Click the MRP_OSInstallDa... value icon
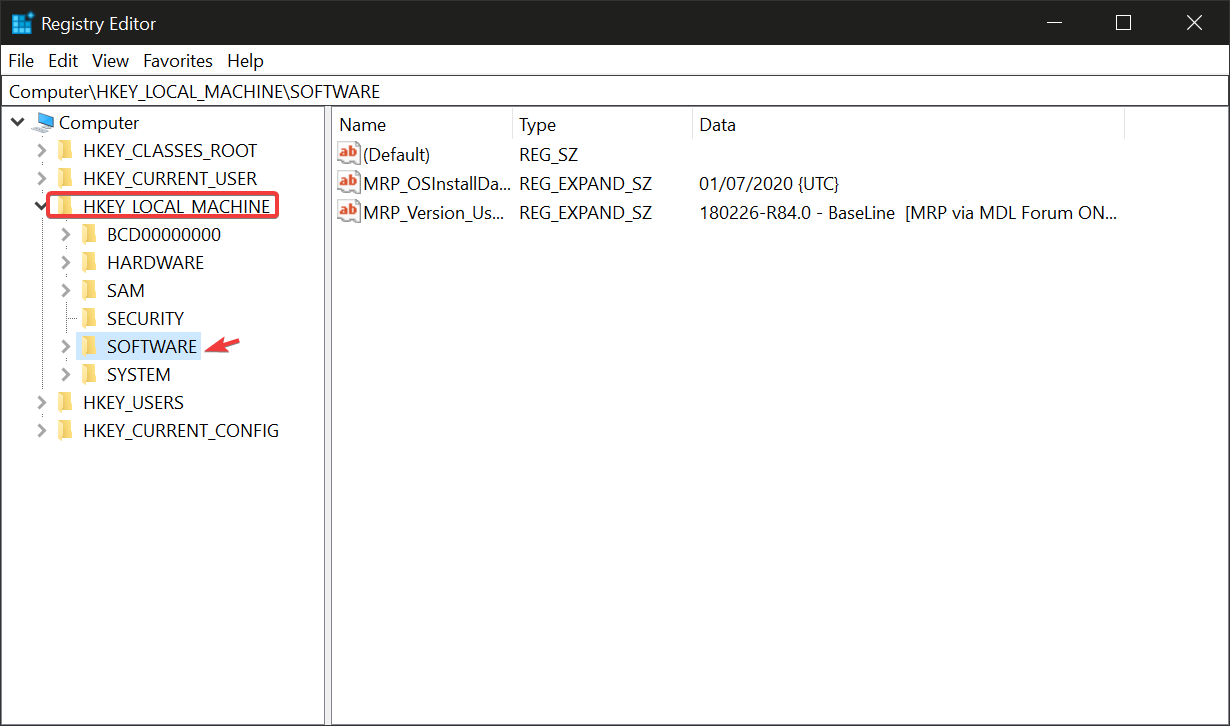1230x726 pixels. click(349, 183)
